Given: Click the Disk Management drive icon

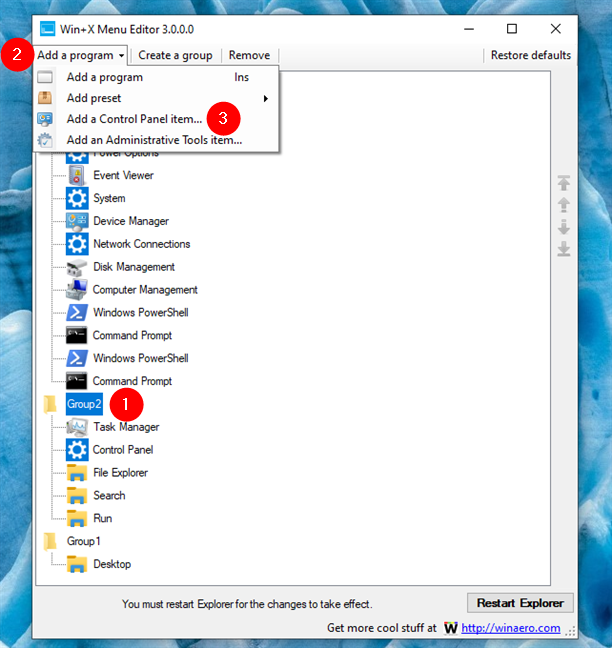Looking at the screenshot, I should tap(77, 267).
